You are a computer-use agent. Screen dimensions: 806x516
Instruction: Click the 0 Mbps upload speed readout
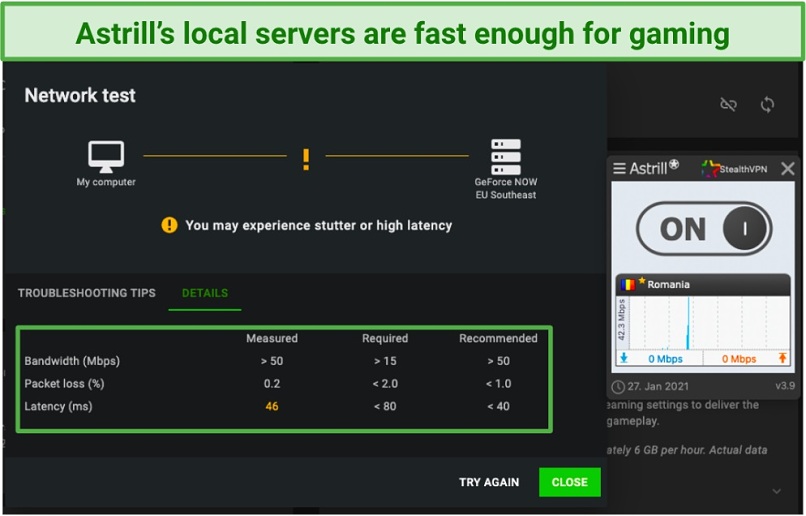coord(739,359)
